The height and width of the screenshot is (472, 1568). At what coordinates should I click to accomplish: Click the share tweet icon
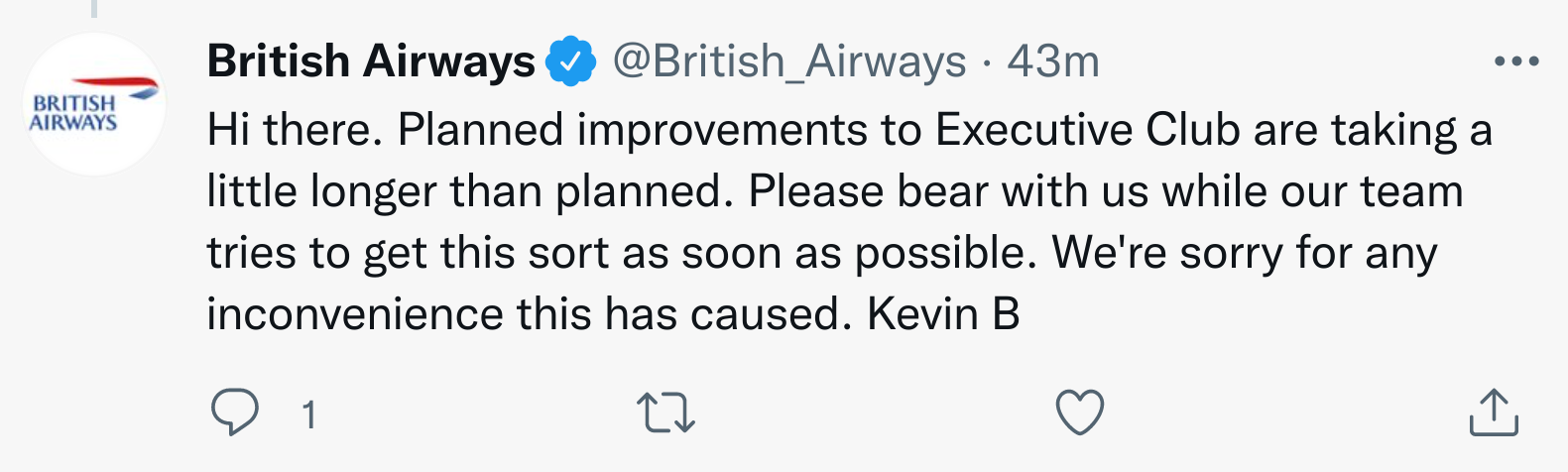[x=1493, y=413]
